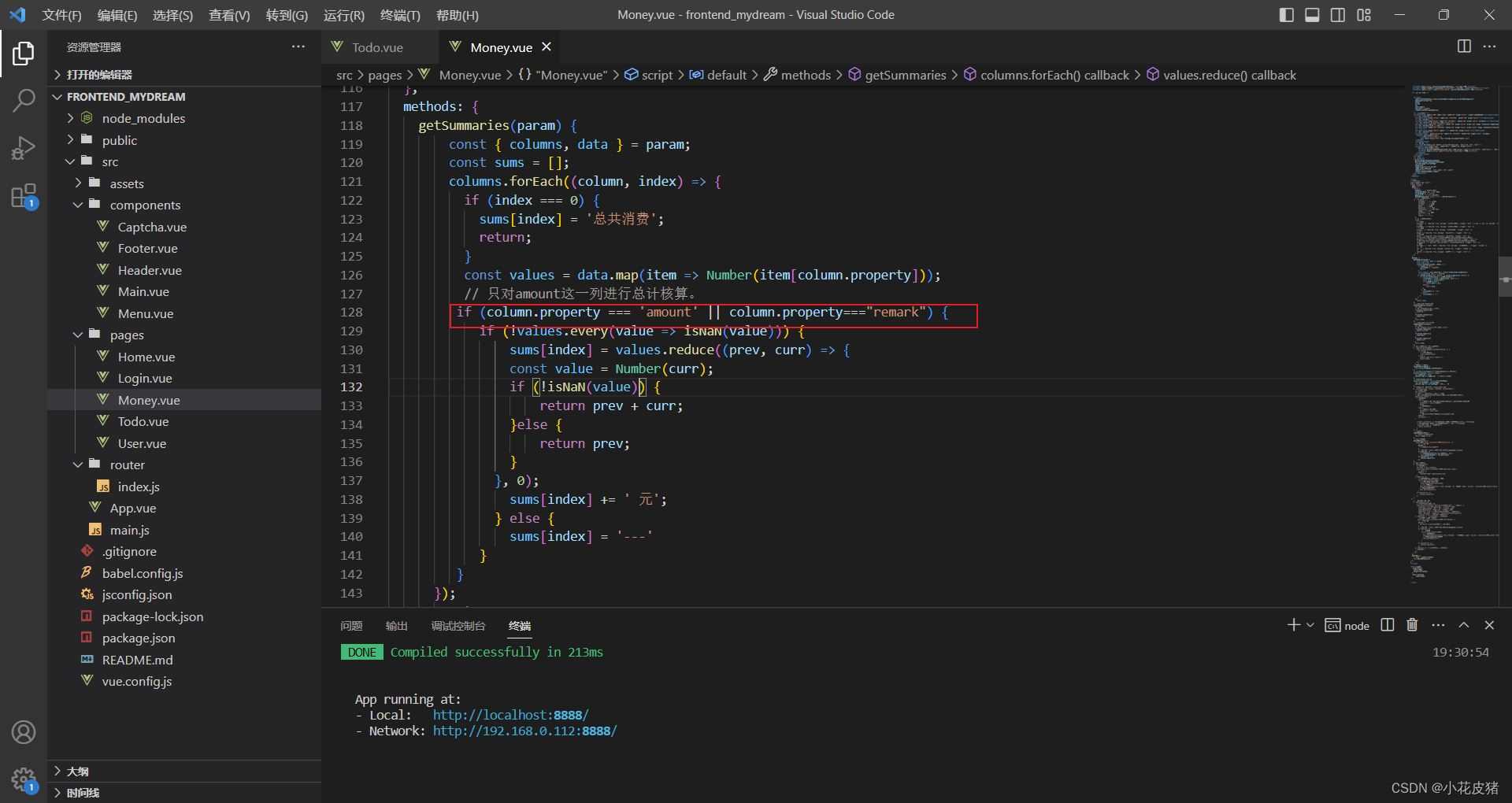Expand the 时间线 timeline section
This screenshot has height=803, width=1512.
184,793
